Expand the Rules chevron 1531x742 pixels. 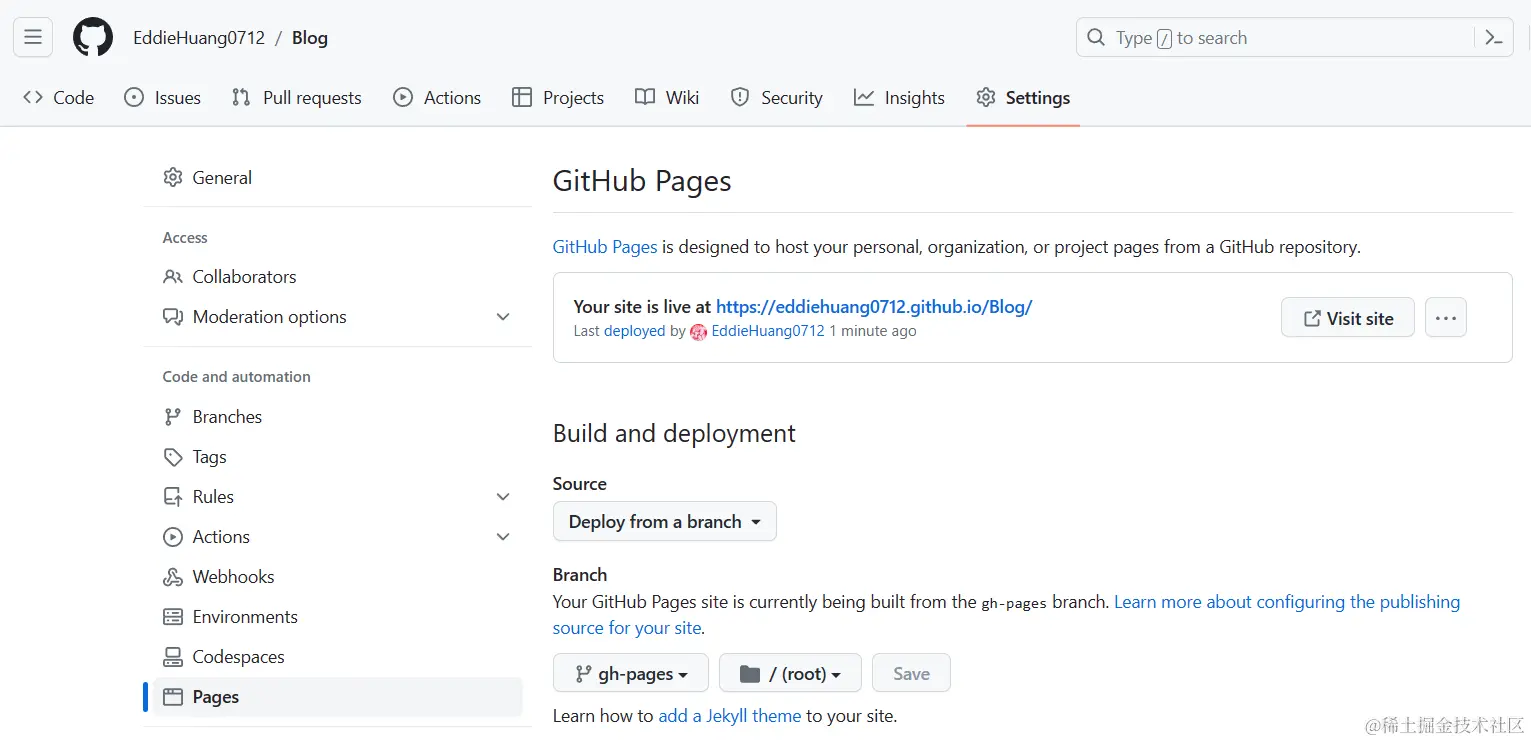(x=503, y=497)
